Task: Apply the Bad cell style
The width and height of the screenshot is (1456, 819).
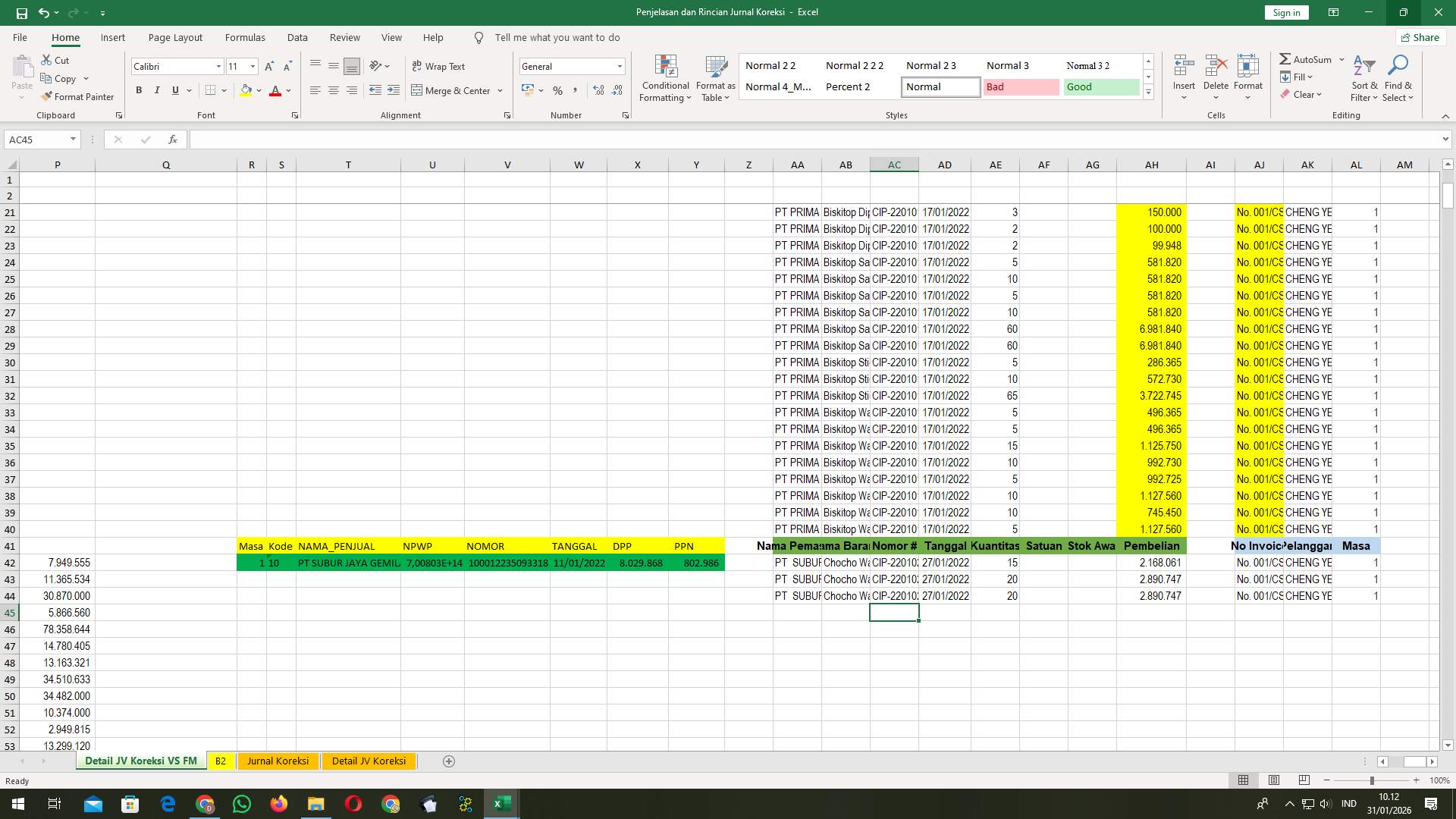Action: (1021, 86)
